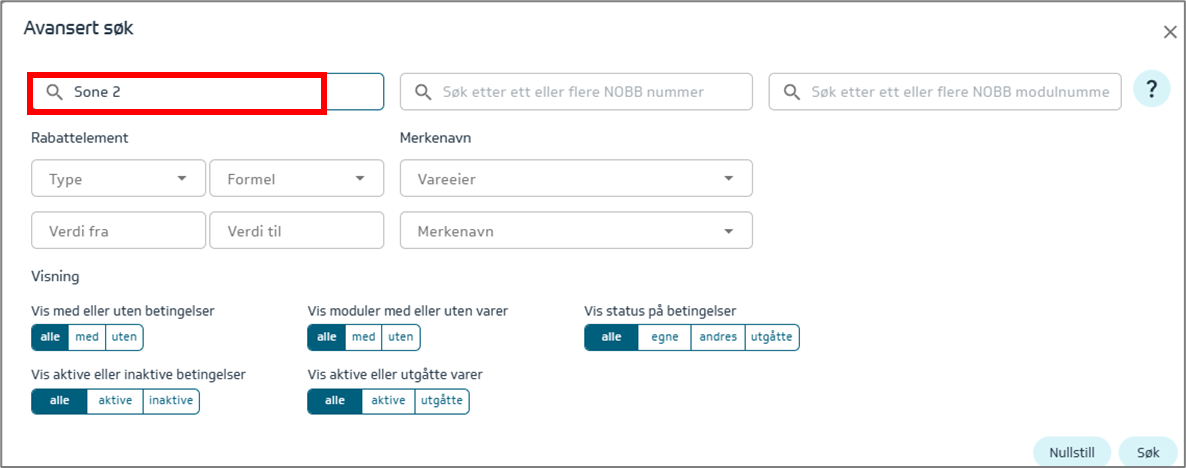Click the magnifier icon in NOBB modulnummer field
The width and height of the screenshot is (1186, 468).
[x=791, y=92]
